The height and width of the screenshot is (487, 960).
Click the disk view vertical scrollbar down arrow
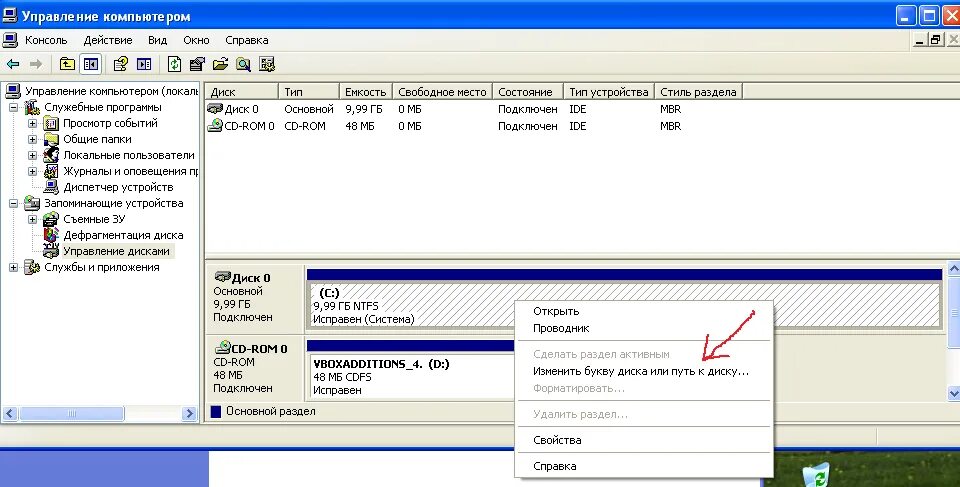[953, 393]
